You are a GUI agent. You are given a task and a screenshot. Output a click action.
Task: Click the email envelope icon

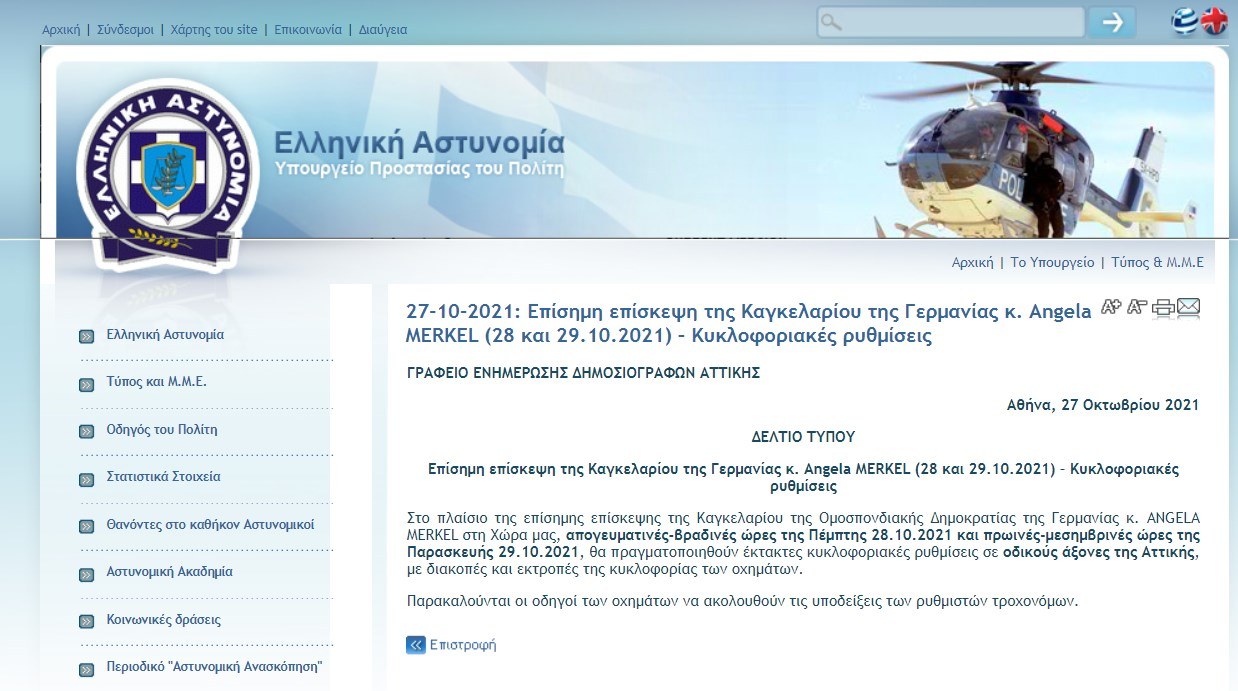pos(1188,308)
